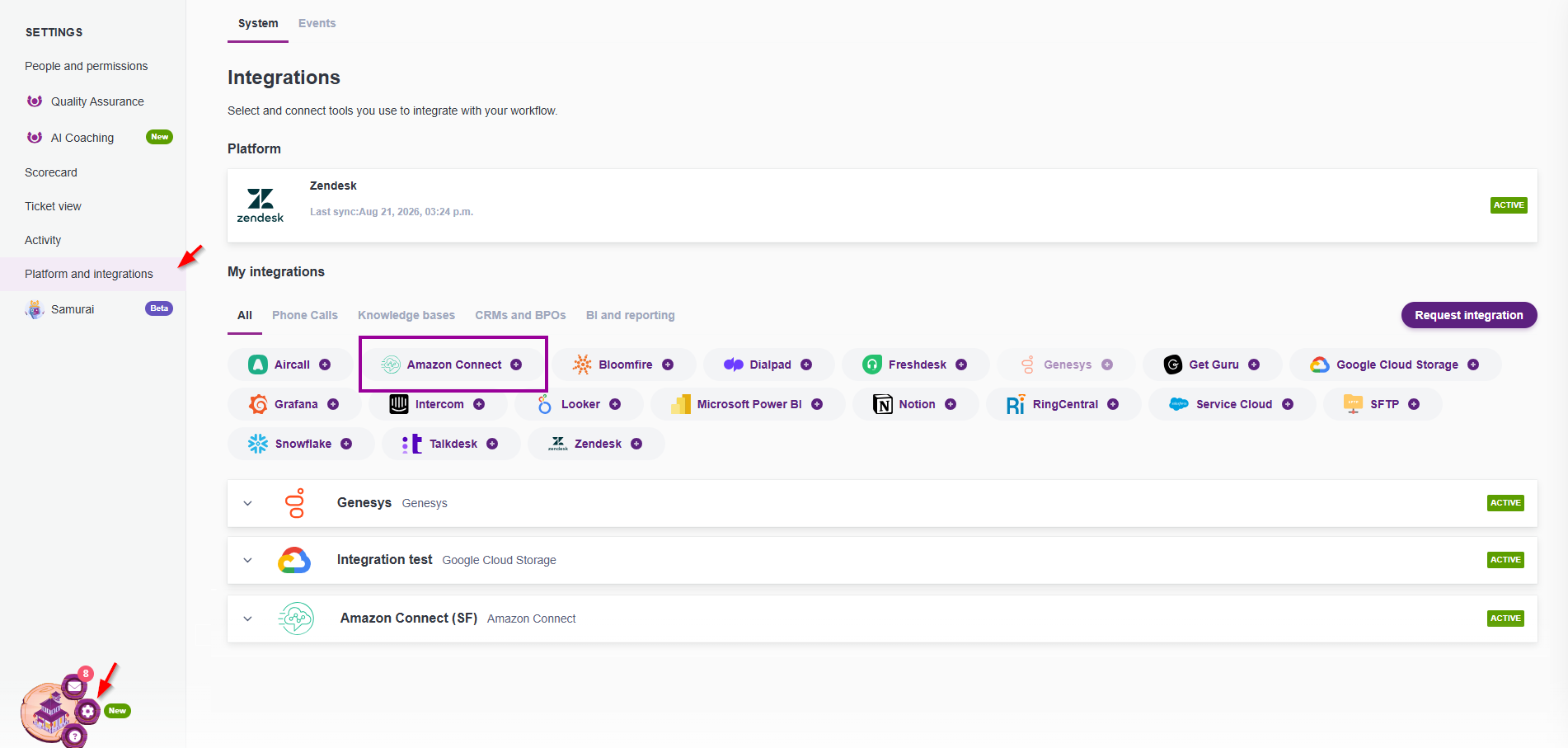This screenshot has width=1568, height=748.
Task: Show the Knowledge bases integrations tab
Action: 406,315
